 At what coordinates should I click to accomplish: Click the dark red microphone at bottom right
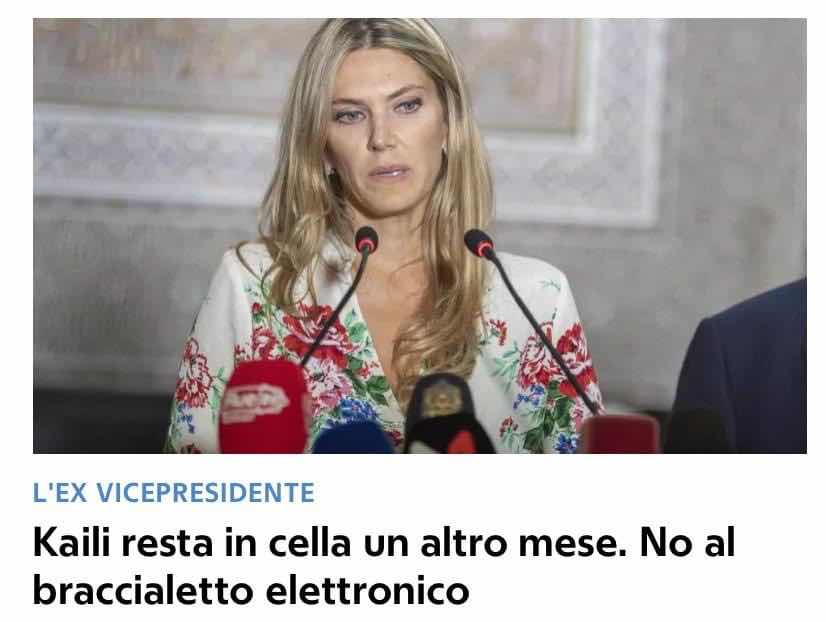620,434
